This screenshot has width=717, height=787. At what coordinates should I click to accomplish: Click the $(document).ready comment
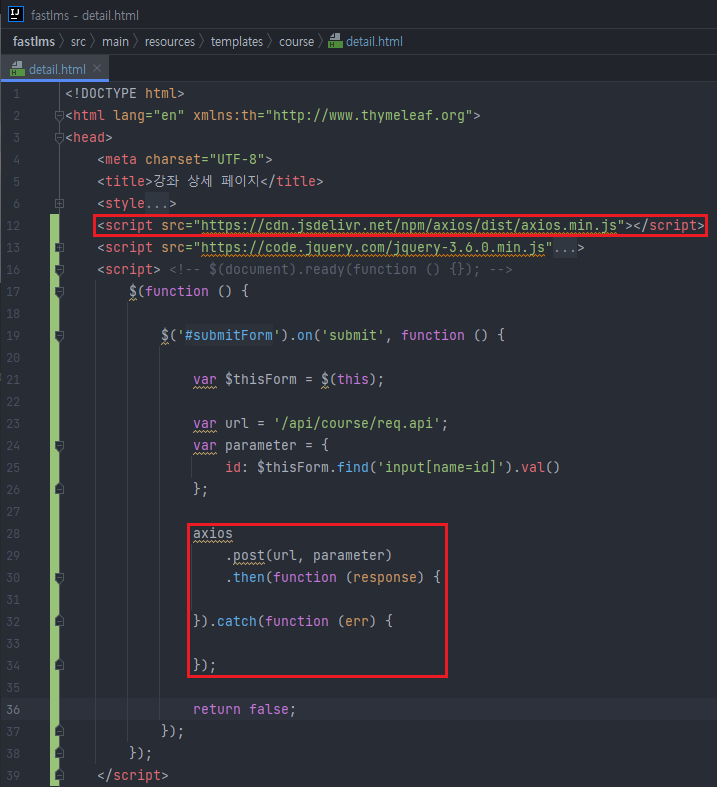click(341, 270)
